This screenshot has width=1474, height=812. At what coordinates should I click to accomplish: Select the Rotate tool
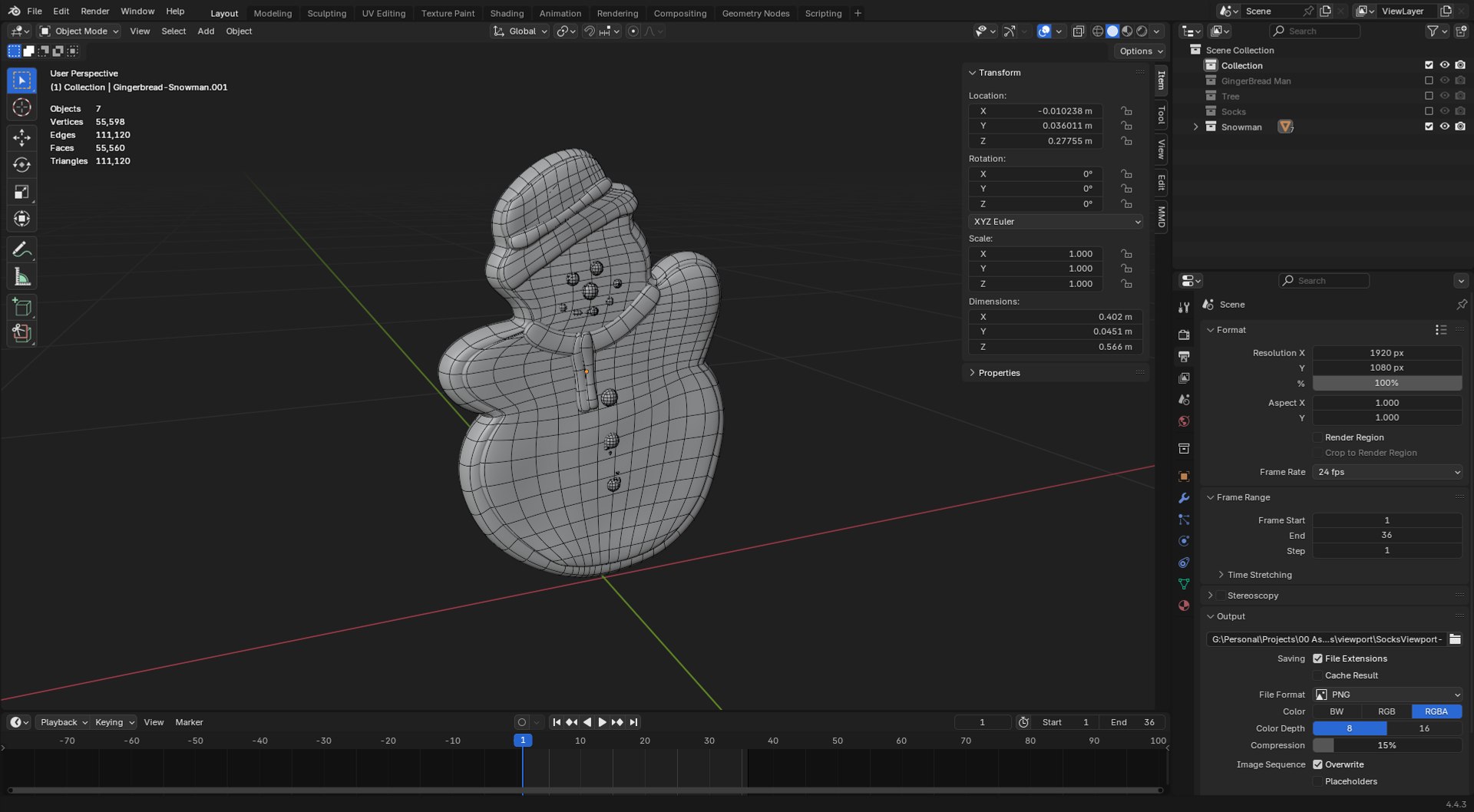(21, 165)
